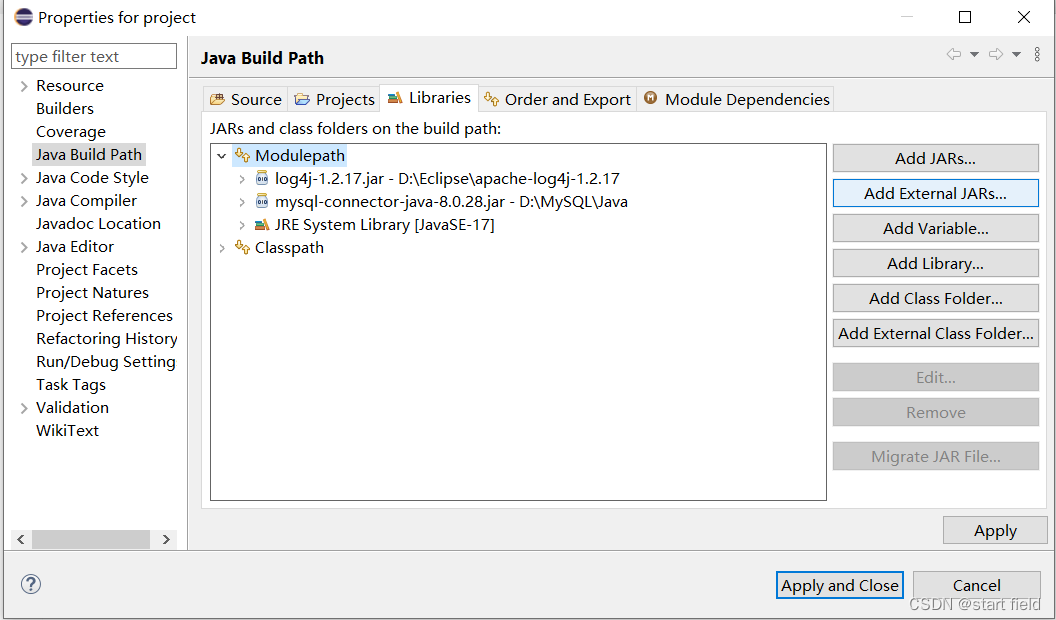Click the JRE System Library icon
The image size is (1056, 620).
click(262, 224)
